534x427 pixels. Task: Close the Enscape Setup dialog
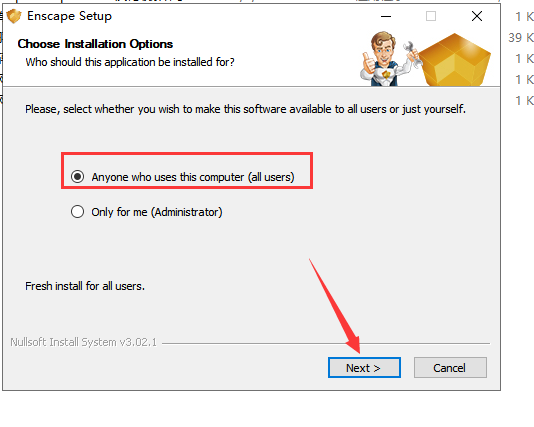tap(477, 16)
